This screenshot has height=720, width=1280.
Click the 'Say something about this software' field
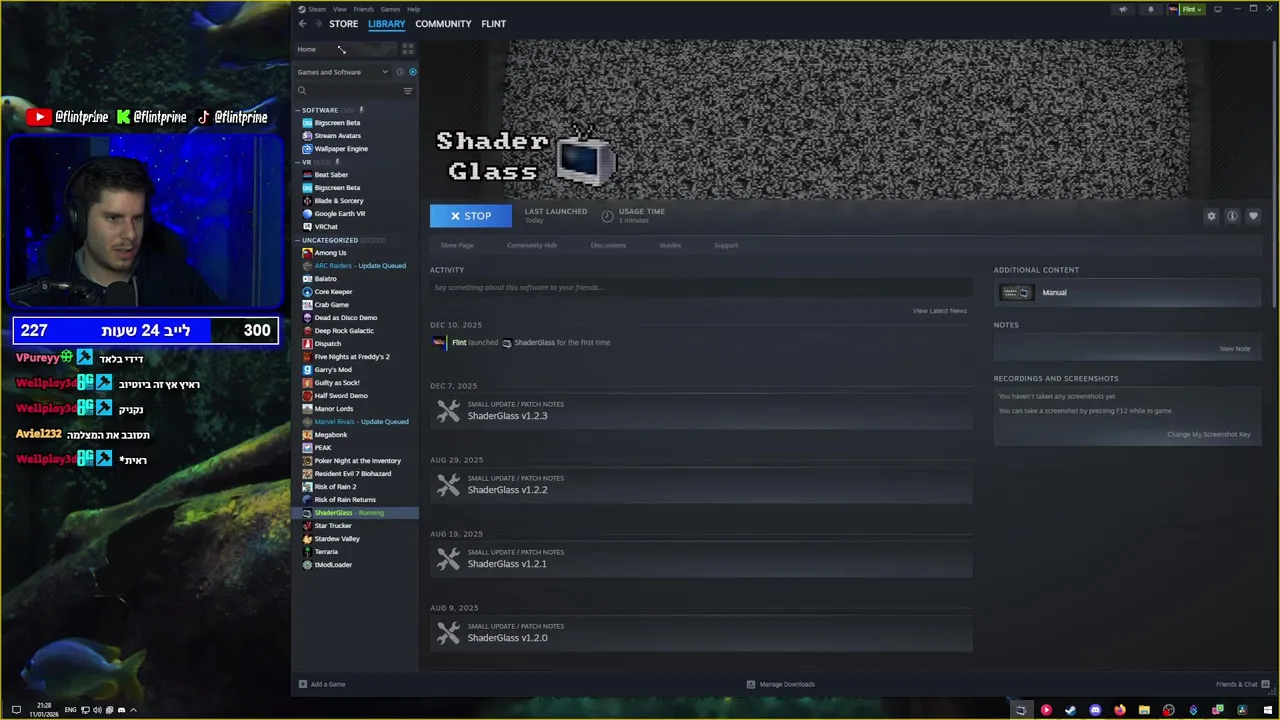point(701,288)
